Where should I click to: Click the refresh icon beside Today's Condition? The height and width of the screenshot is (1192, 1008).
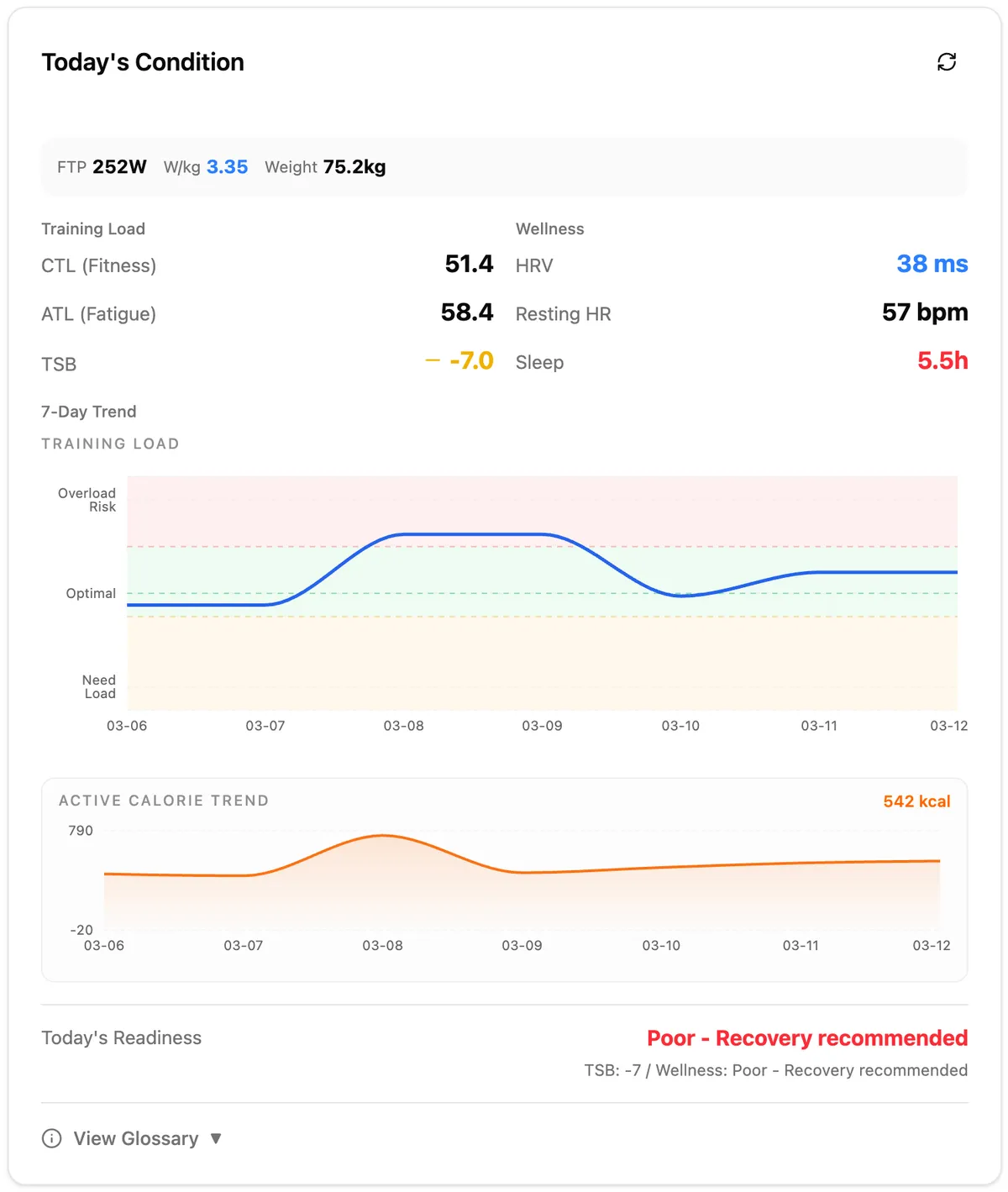[947, 62]
